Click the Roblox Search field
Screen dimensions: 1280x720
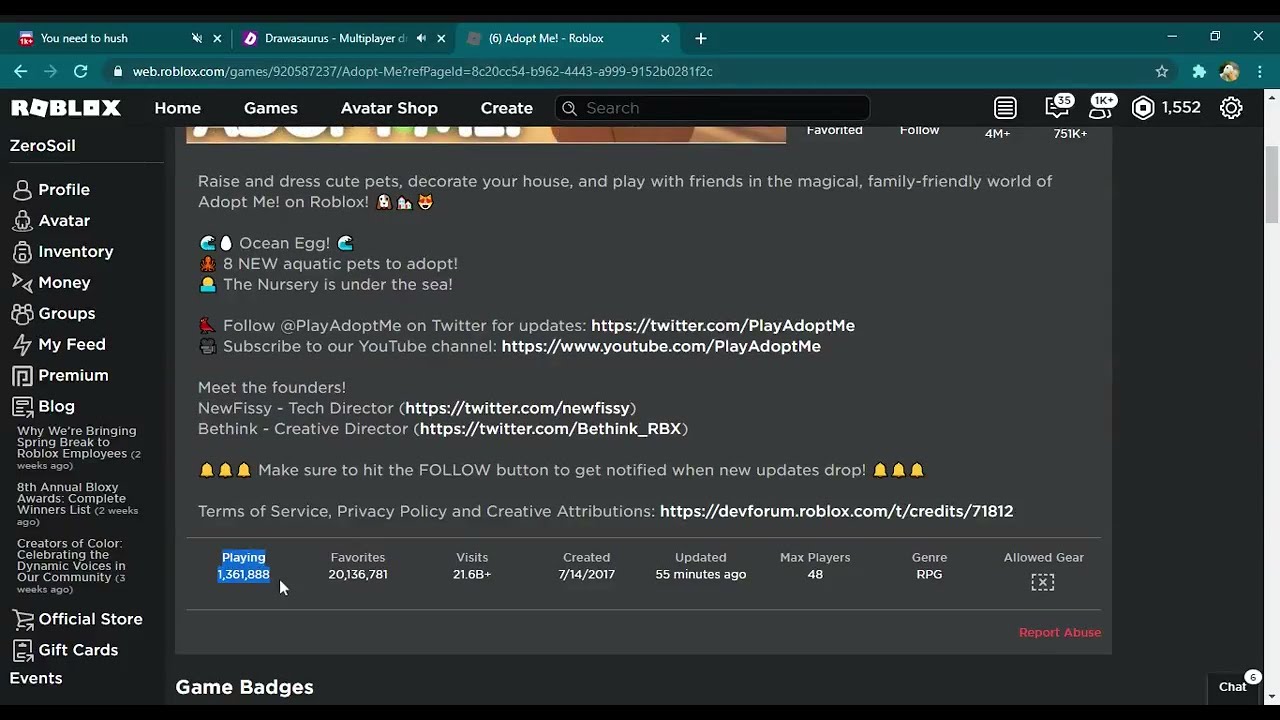[712, 108]
